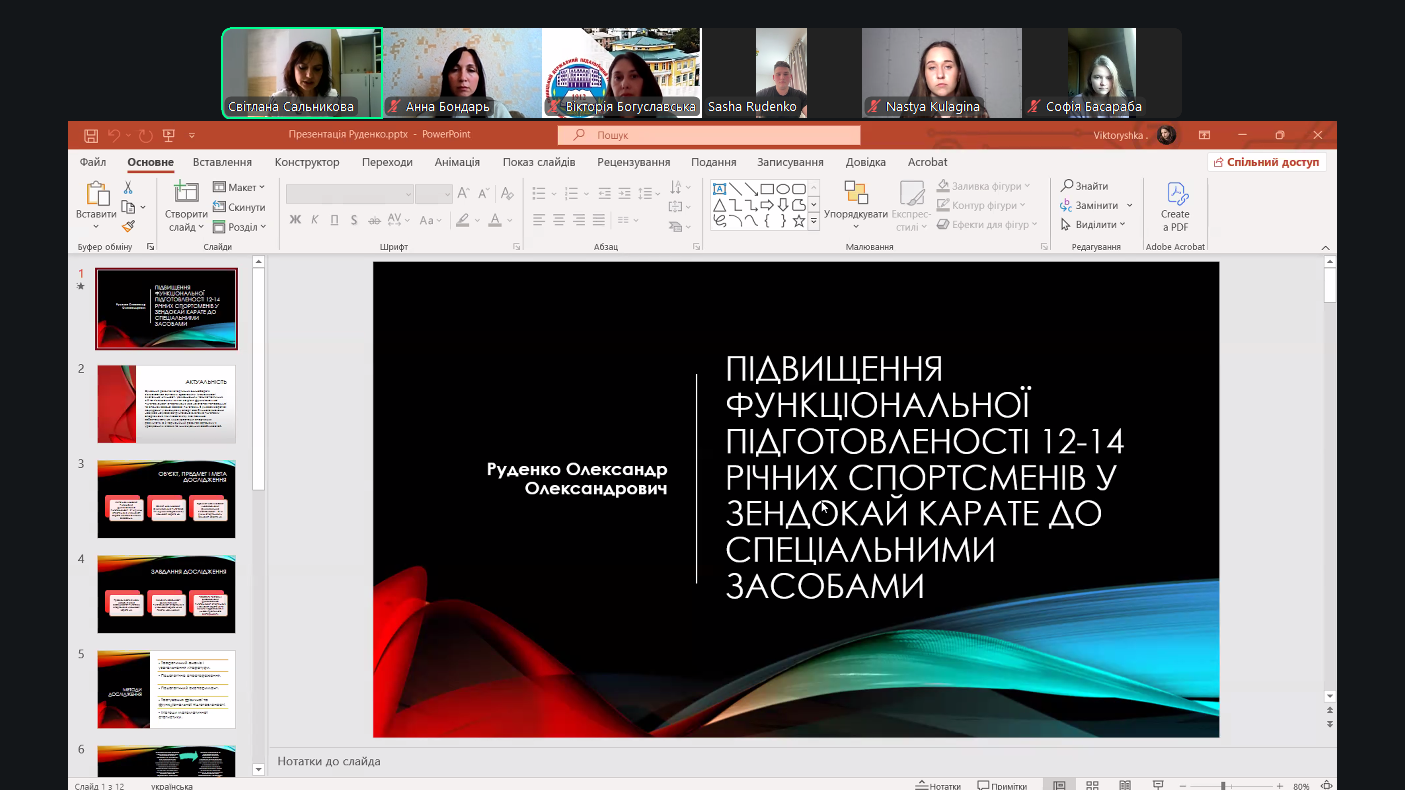Screen dimensions: 1405x790
Task: Select slide 3 thumbnail in slide panel
Action: point(166,499)
